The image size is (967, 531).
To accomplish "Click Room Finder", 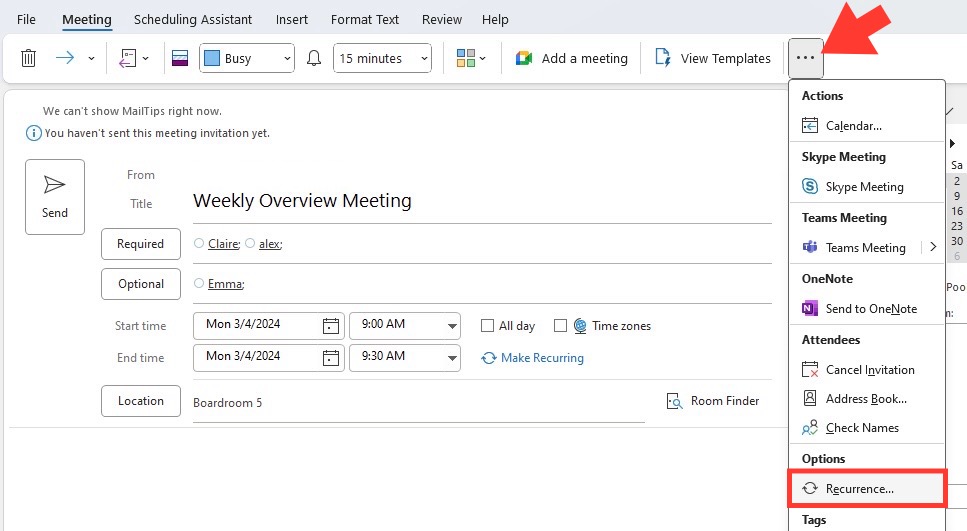I will coord(713,401).
